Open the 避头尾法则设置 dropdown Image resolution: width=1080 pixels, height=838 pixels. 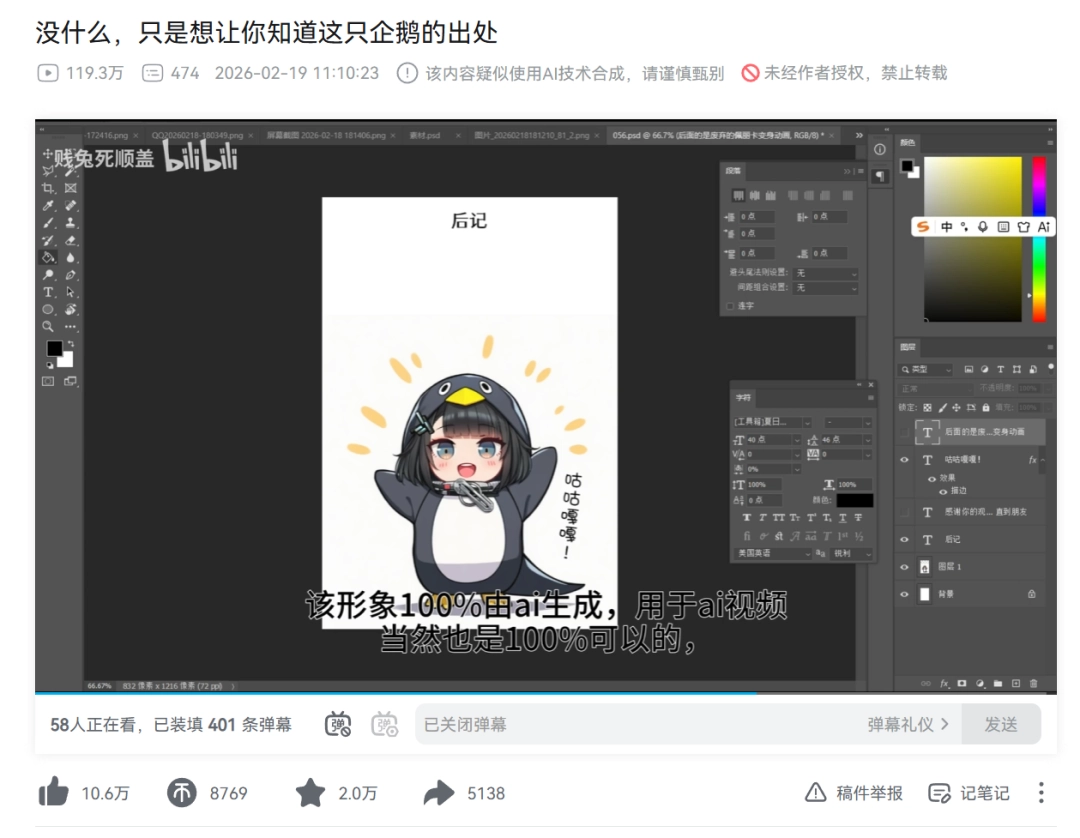826,272
